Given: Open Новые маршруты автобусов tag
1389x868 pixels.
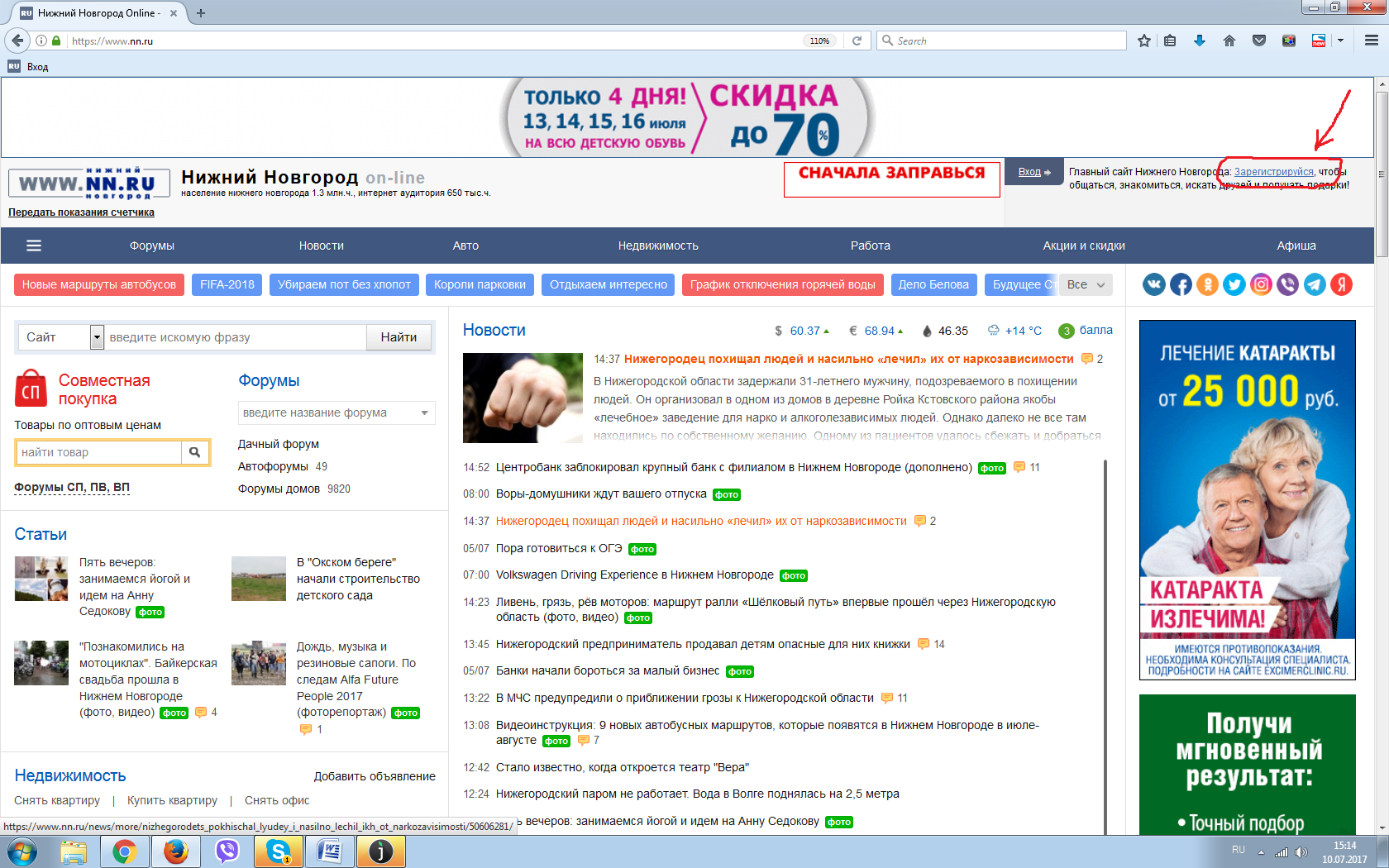Looking at the screenshot, I should (x=99, y=284).
